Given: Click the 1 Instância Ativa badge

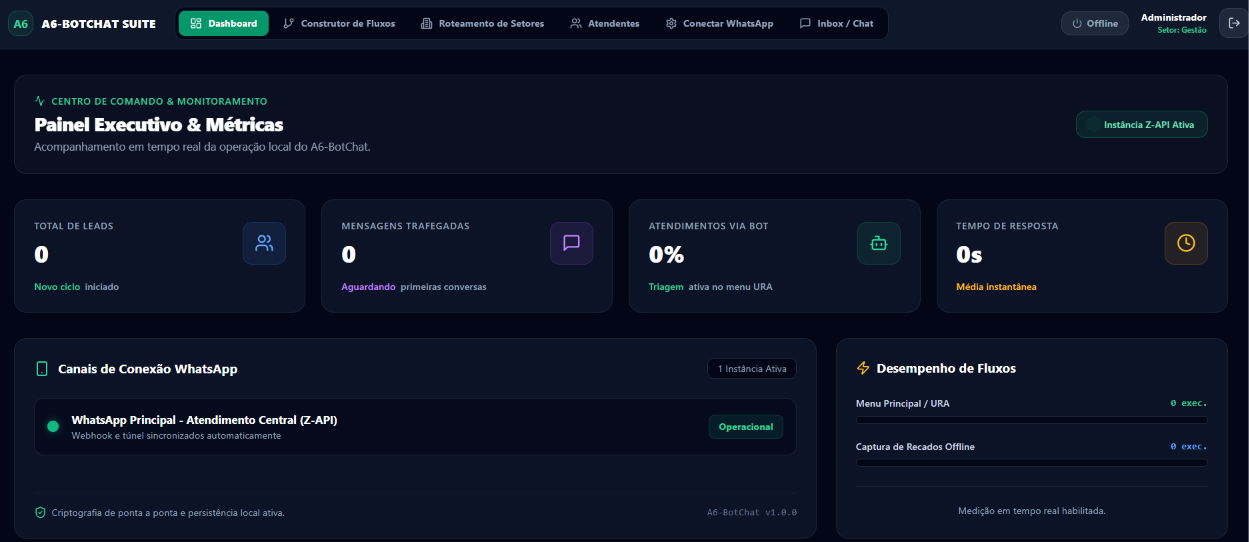Looking at the screenshot, I should click(x=752, y=369).
